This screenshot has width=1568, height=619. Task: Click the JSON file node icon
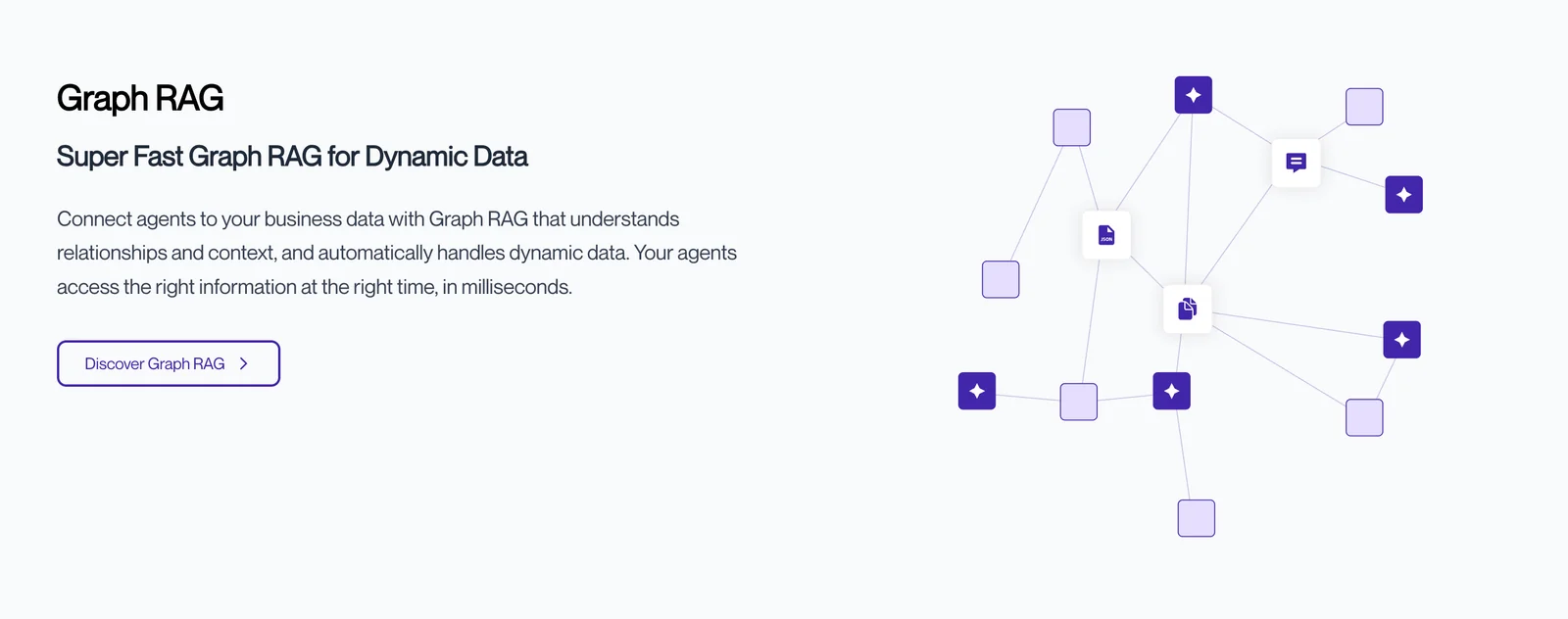click(x=1106, y=235)
